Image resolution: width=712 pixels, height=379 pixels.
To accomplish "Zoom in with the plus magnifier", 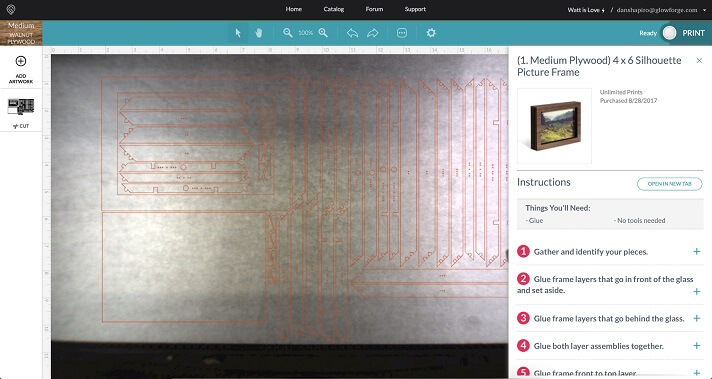I will [x=323, y=33].
